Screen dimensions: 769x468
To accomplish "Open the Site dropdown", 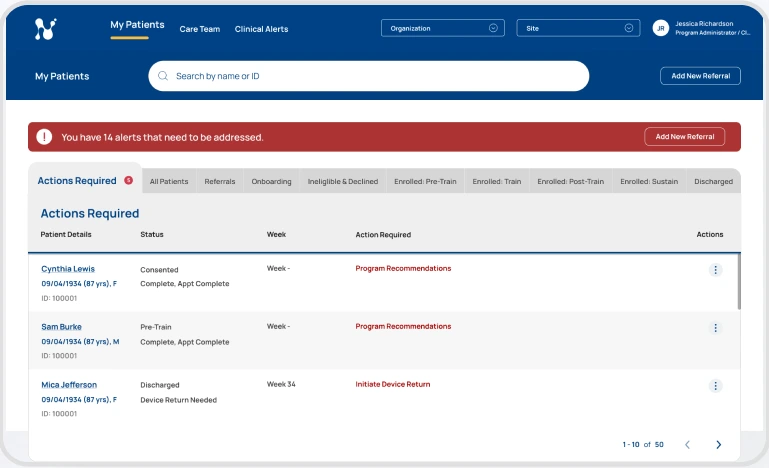I will tap(578, 28).
